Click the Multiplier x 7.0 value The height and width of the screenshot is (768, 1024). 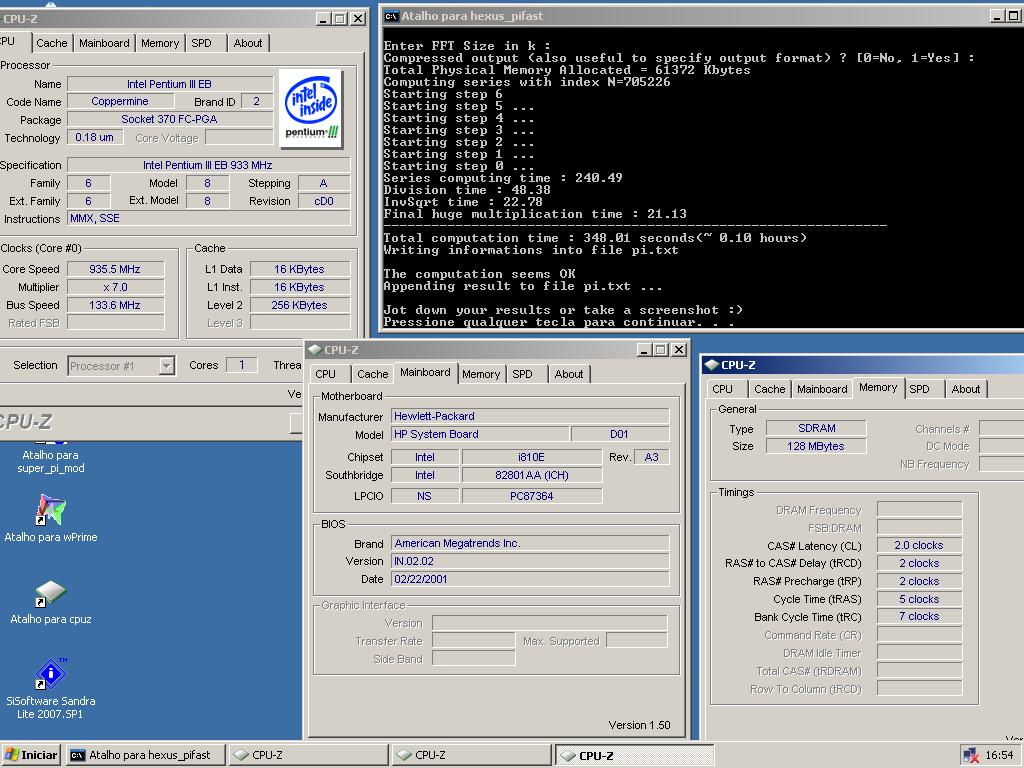[x=116, y=287]
